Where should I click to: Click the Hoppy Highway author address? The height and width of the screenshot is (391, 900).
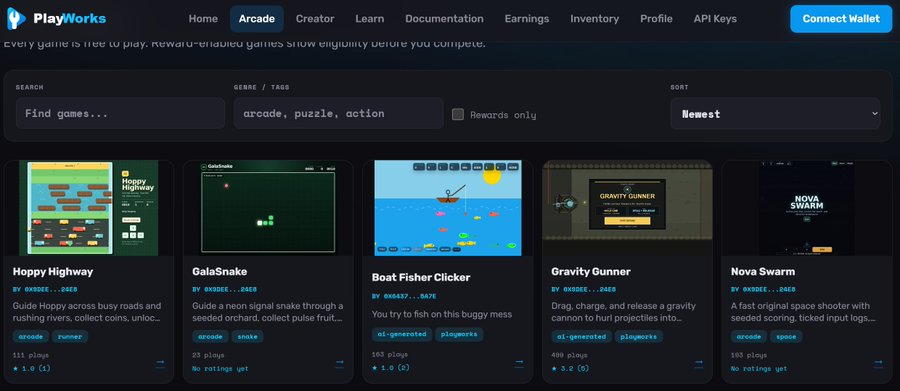pyautogui.click(x=45, y=289)
